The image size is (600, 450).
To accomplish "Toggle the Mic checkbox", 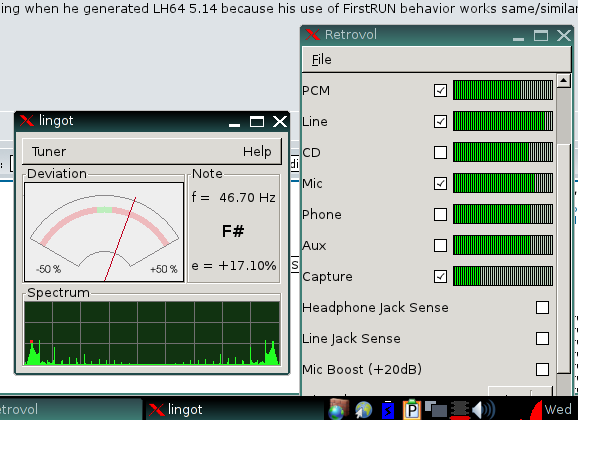I will 440,184.
